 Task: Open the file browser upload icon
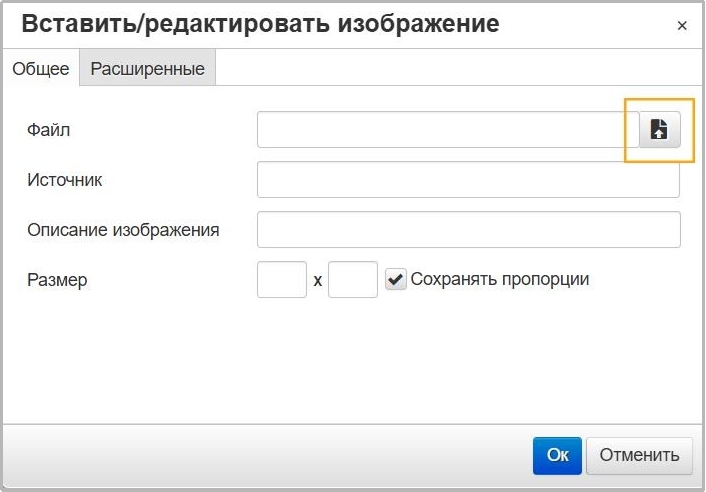(x=659, y=130)
